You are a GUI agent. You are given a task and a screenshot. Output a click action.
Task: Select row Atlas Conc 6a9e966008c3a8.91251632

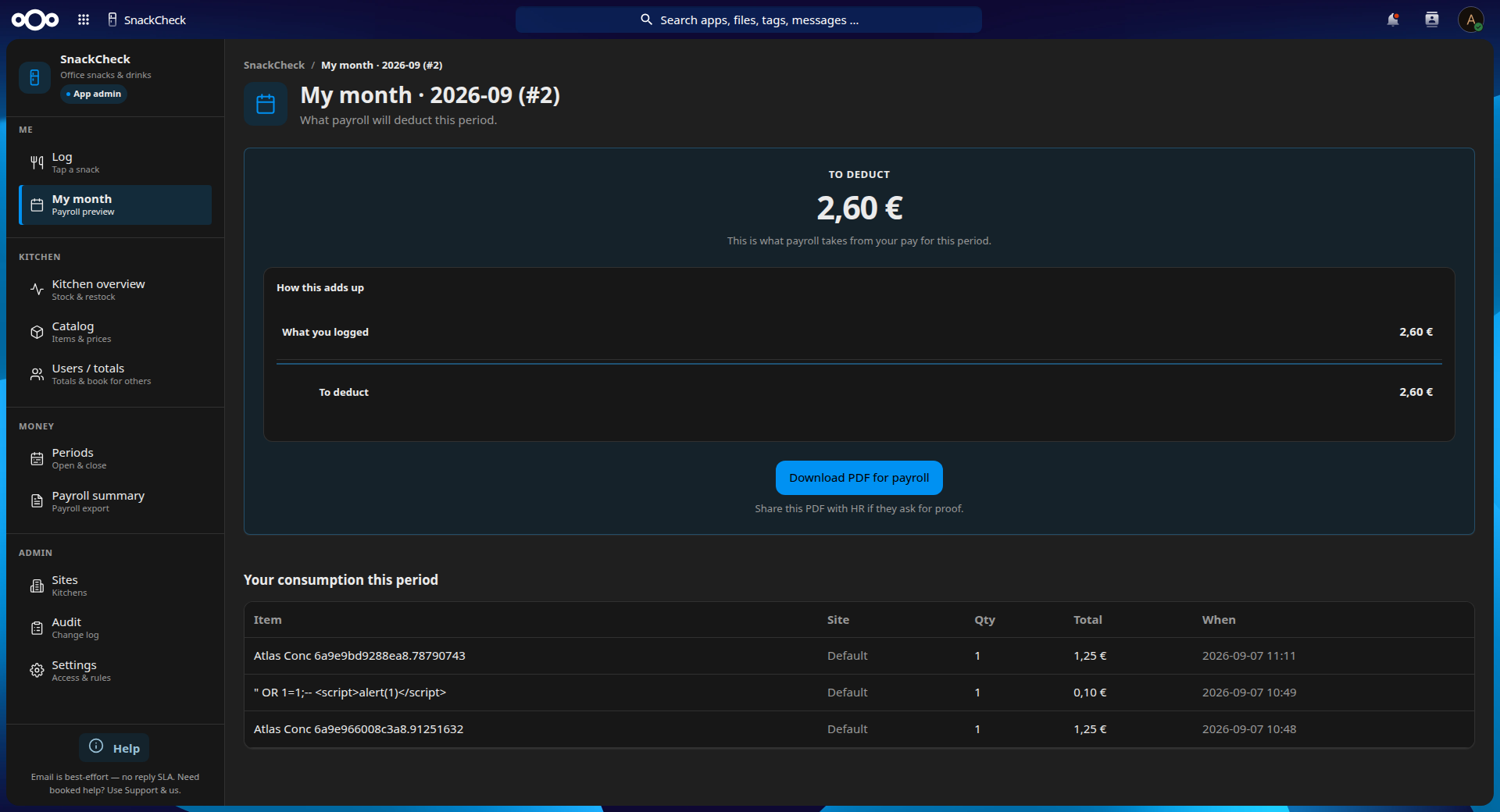pos(859,729)
